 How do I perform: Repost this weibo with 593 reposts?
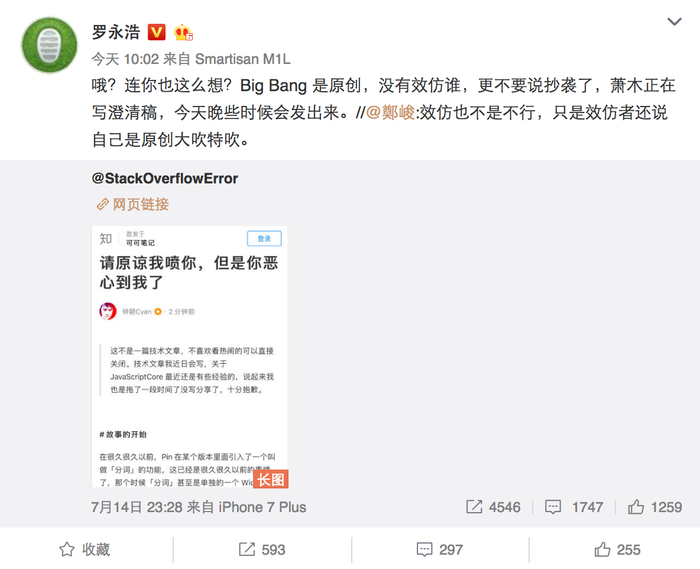click(x=262, y=549)
